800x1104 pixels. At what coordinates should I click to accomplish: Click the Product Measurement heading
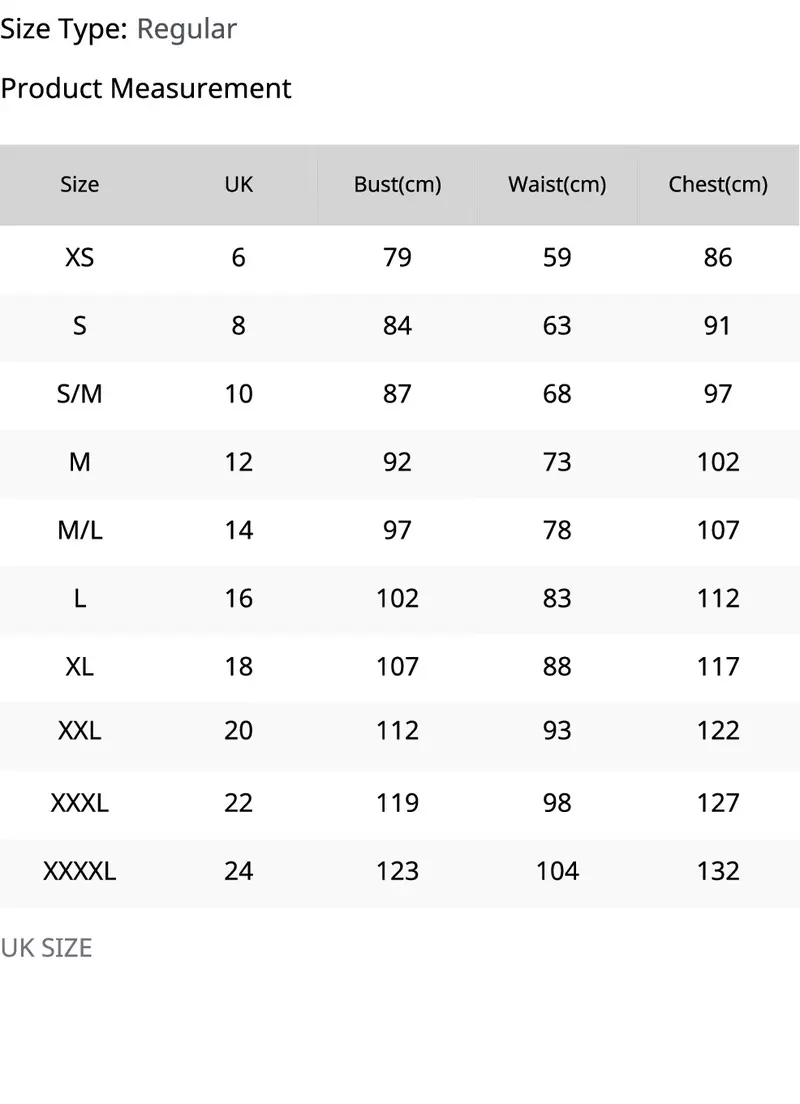point(146,89)
